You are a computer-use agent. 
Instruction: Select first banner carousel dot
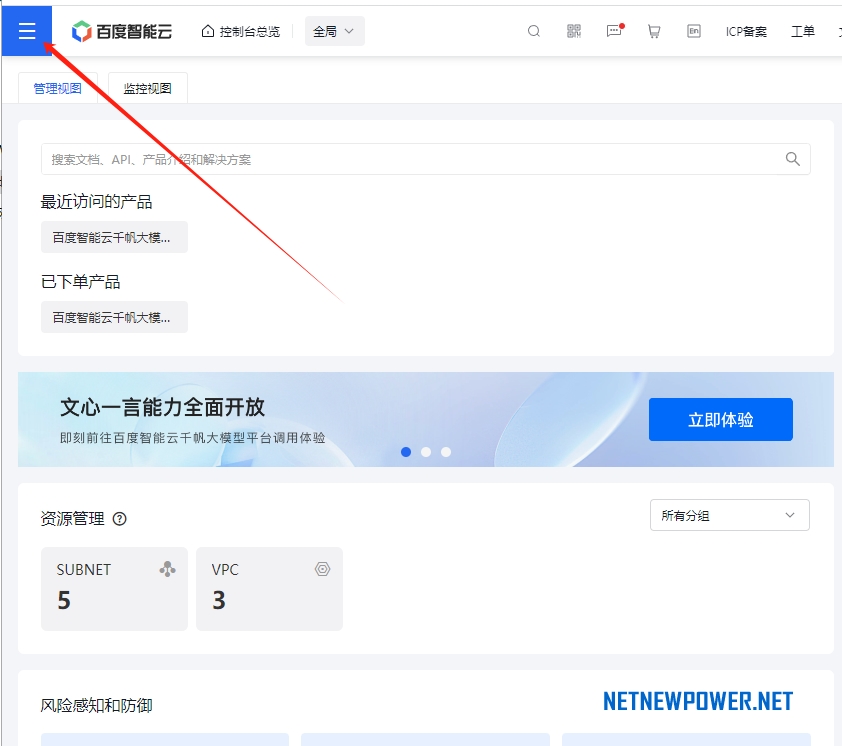[x=406, y=452]
